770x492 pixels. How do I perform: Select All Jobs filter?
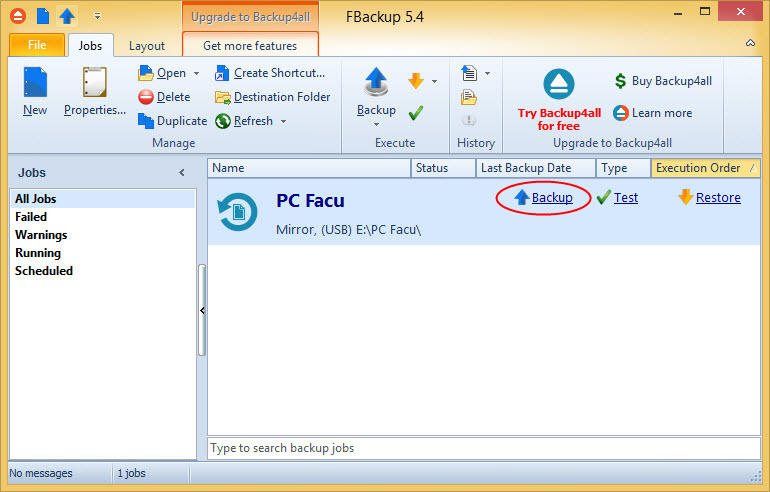coord(103,199)
